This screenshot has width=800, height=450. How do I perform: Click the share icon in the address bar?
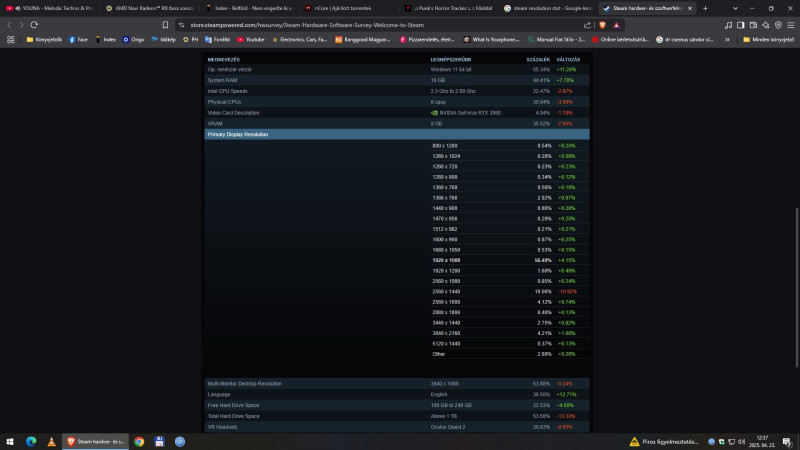(587, 25)
